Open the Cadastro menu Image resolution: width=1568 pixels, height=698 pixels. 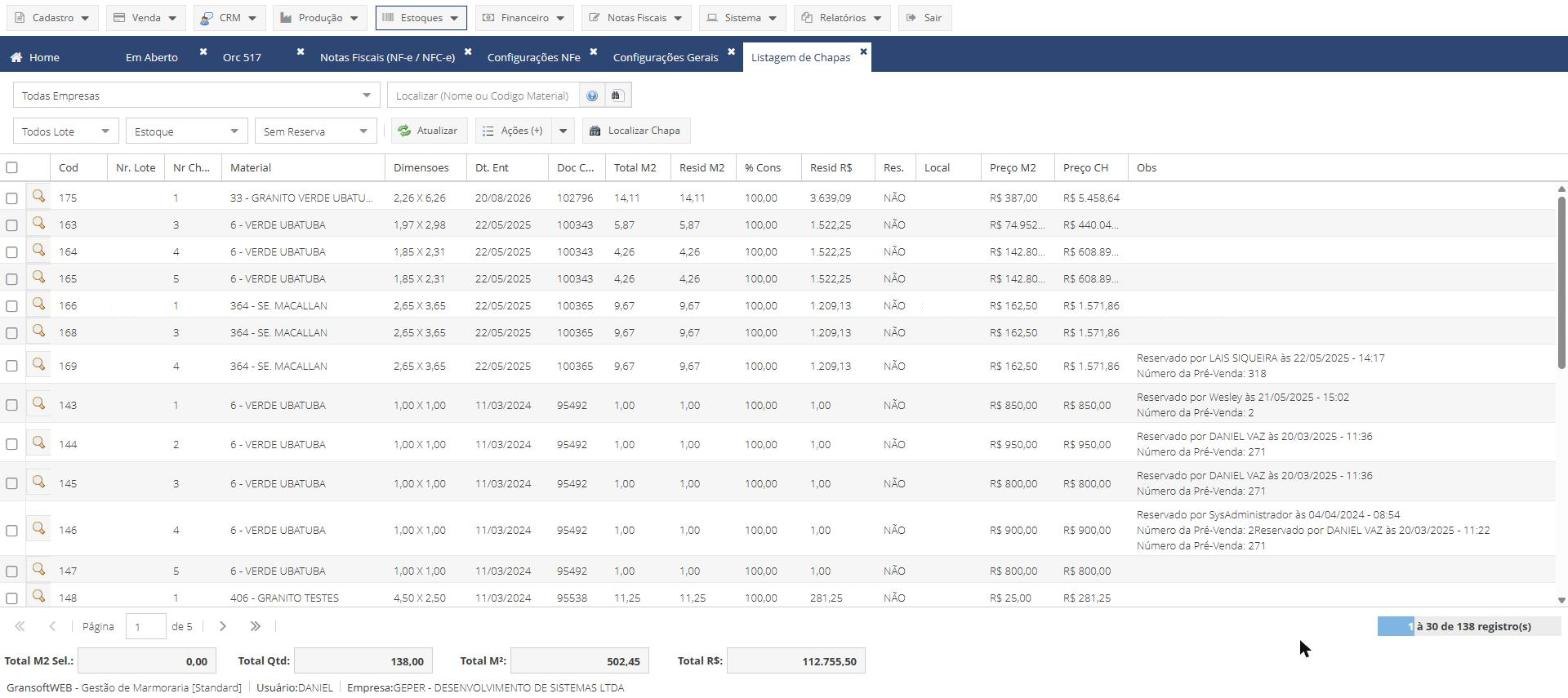[52, 17]
